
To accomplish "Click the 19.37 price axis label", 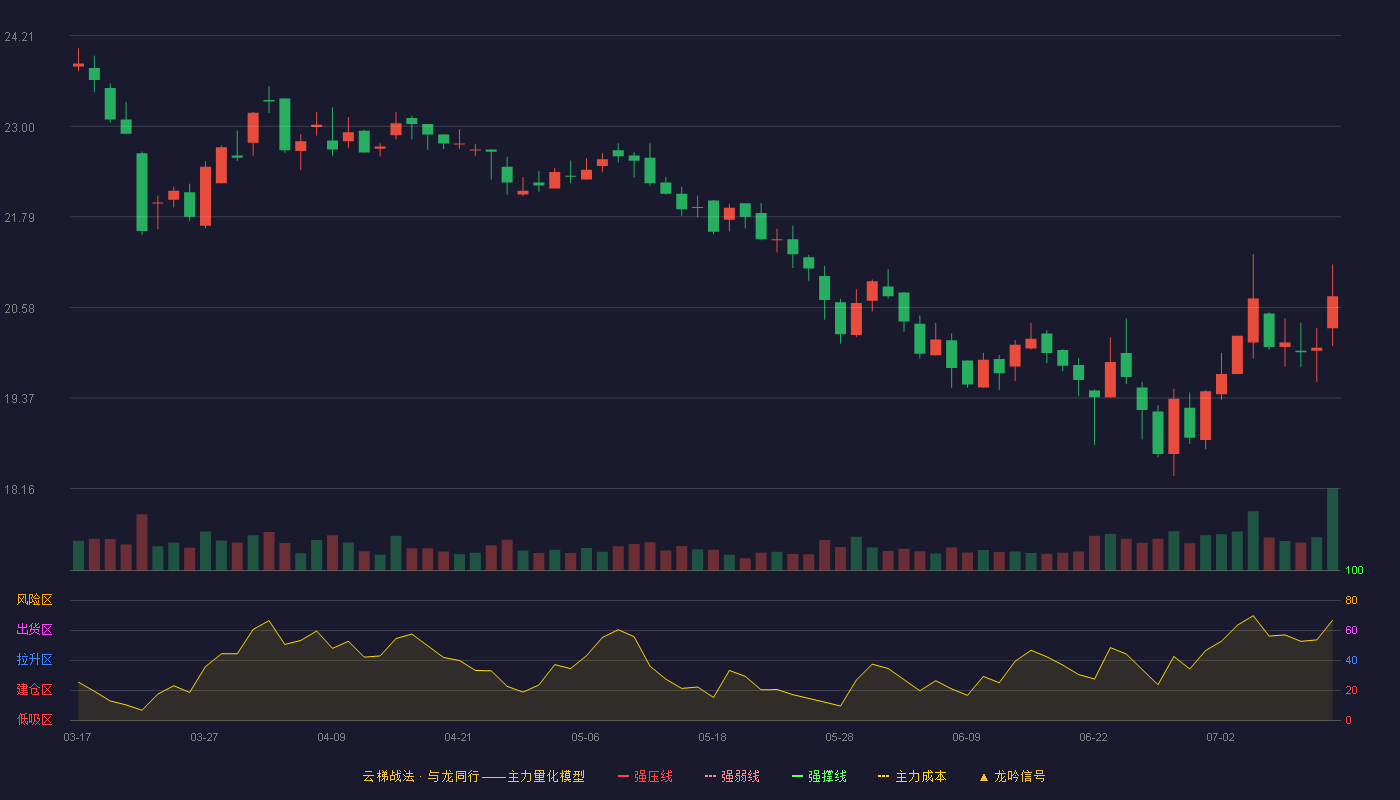I will 19,399.
